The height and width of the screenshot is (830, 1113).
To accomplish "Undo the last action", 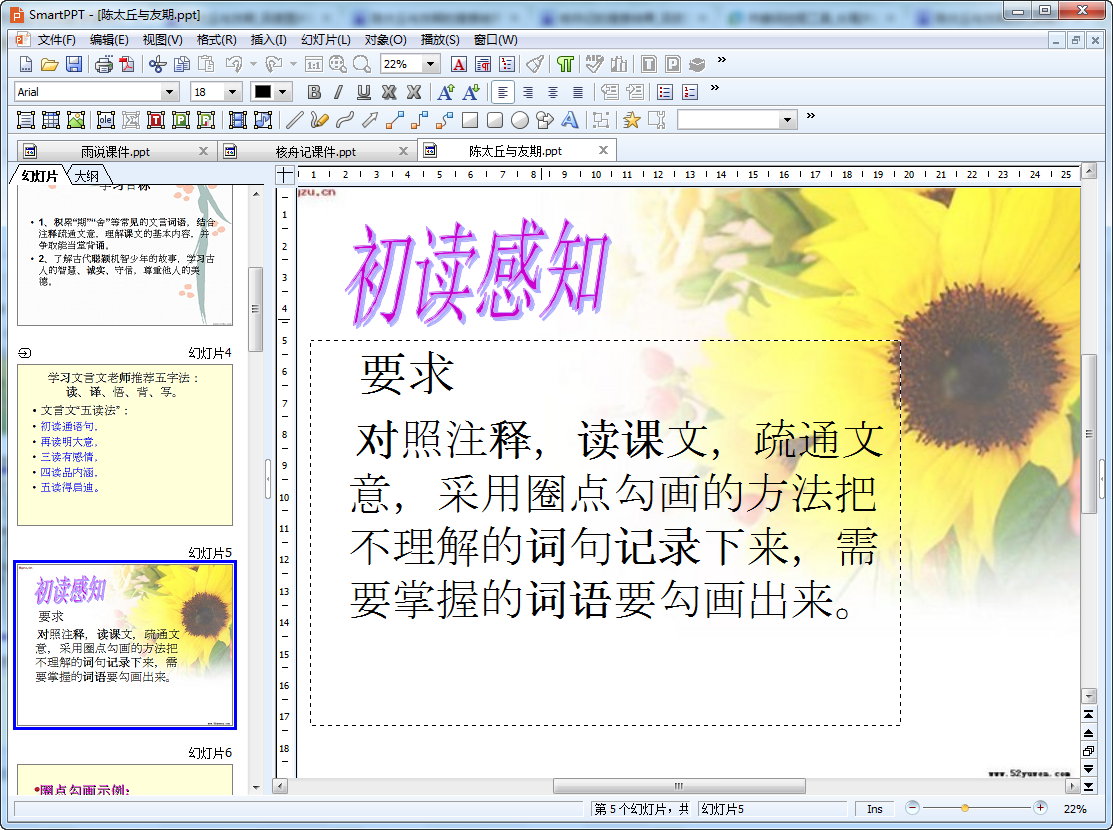I will click(234, 65).
